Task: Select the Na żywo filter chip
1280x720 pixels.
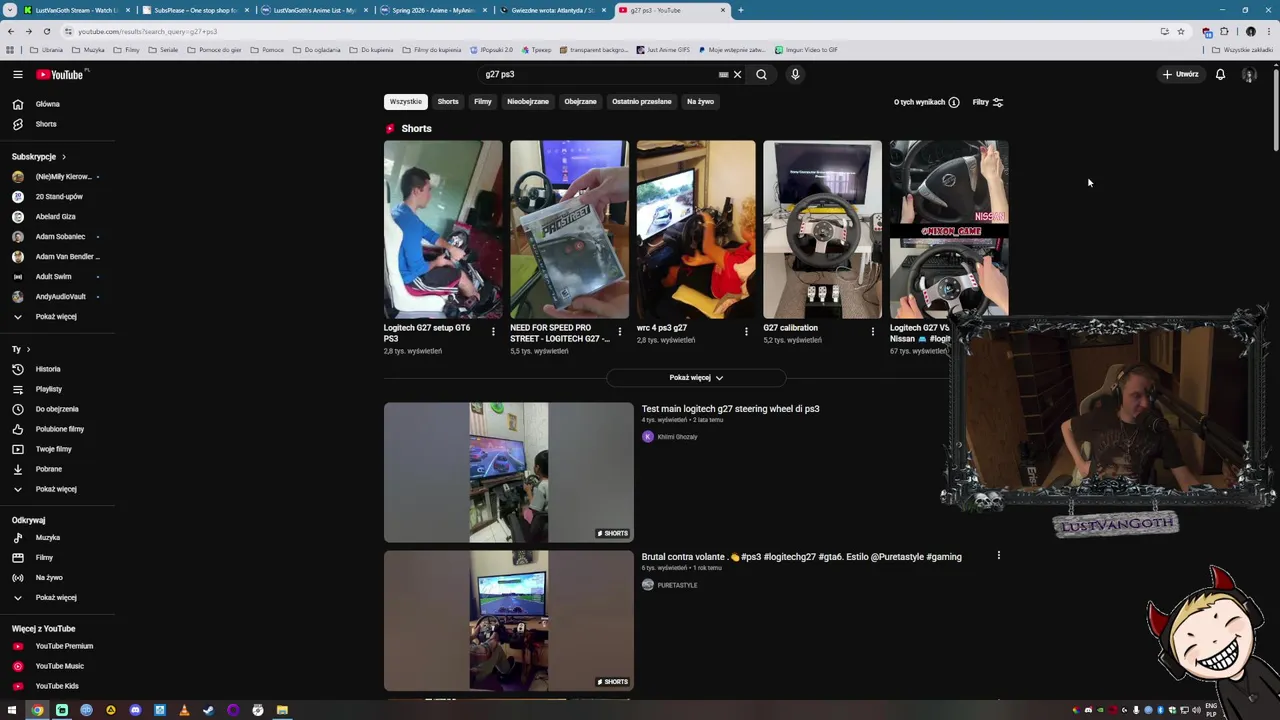Action: 700,101
